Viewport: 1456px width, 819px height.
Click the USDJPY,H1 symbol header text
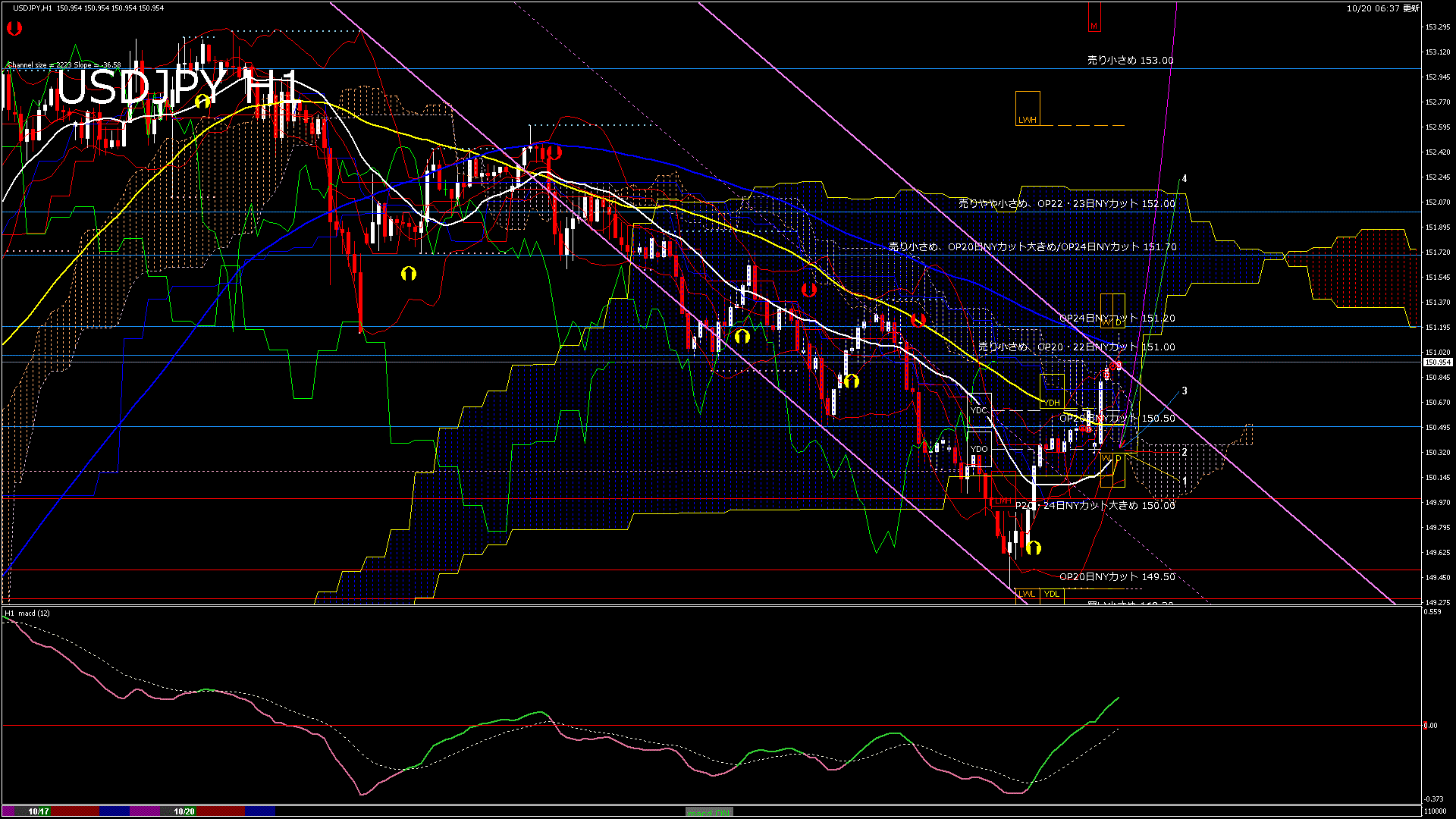click(33, 8)
